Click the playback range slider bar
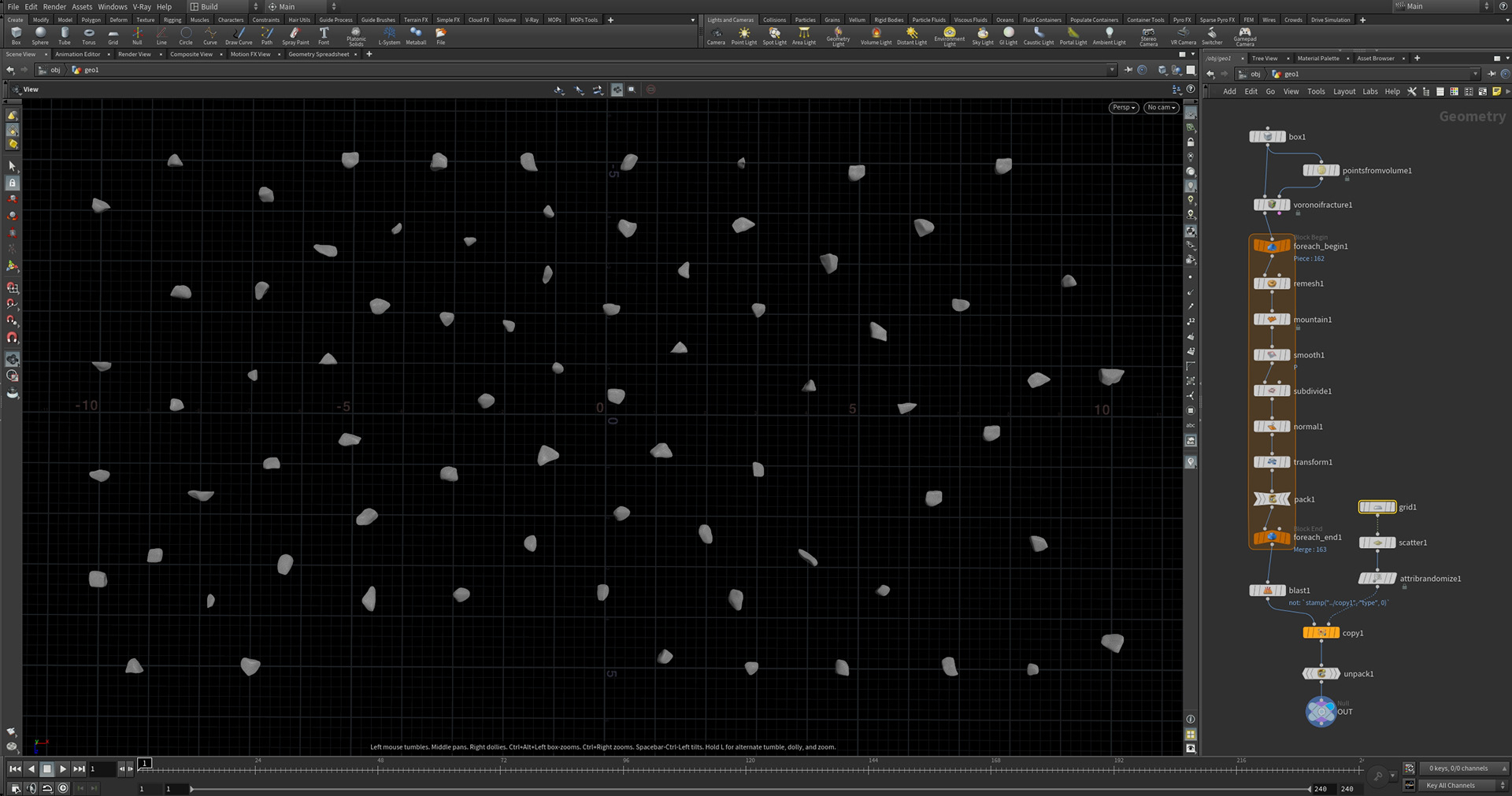Viewport: 1512px width, 796px height. pyautogui.click(x=749, y=788)
